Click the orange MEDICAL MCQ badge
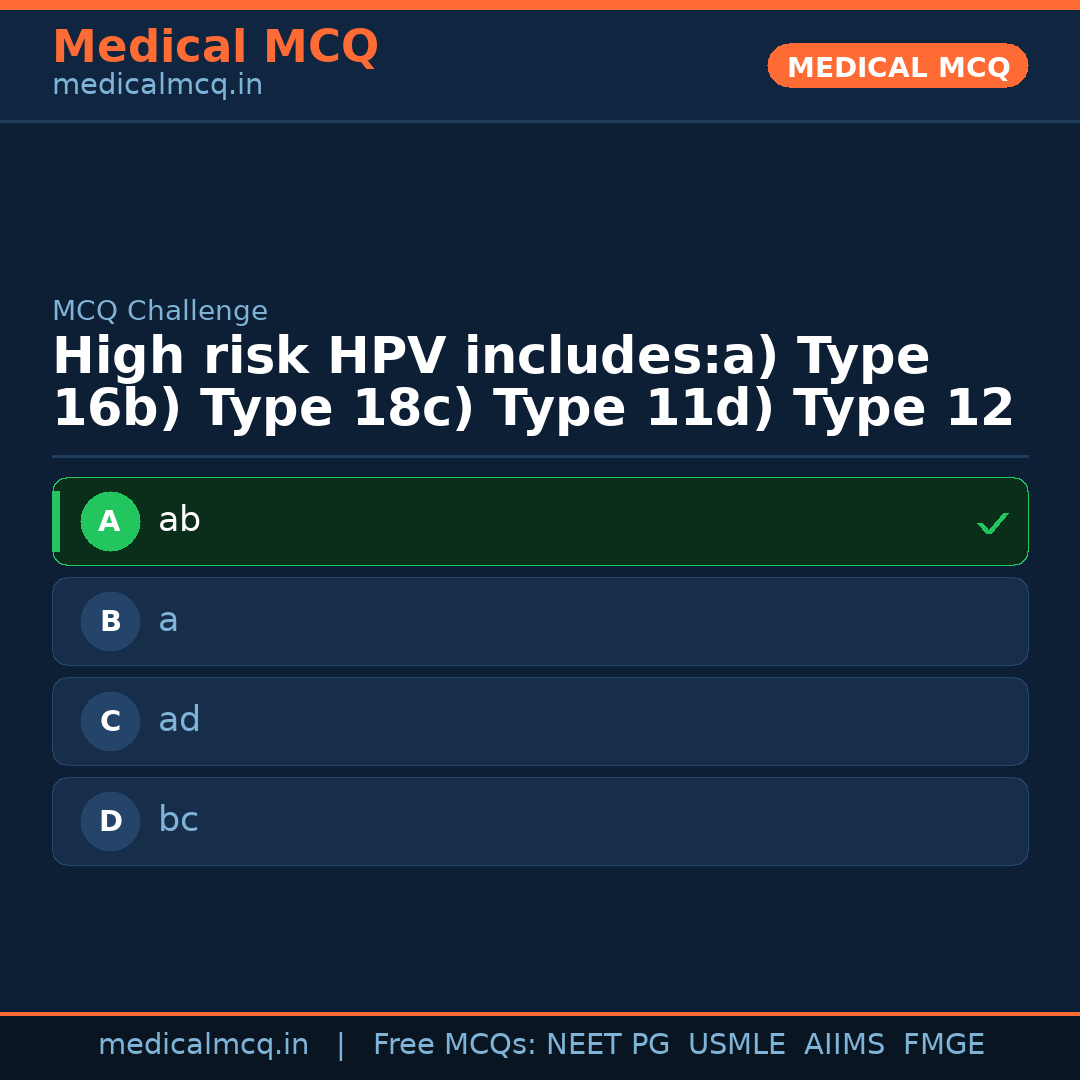The image size is (1080, 1080). pyautogui.click(x=897, y=66)
